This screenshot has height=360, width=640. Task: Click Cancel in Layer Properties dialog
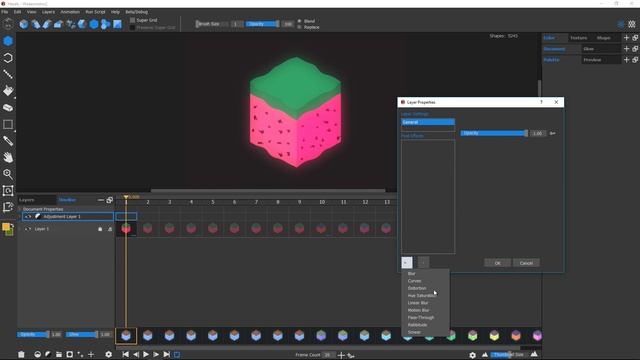pyautogui.click(x=526, y=263)
